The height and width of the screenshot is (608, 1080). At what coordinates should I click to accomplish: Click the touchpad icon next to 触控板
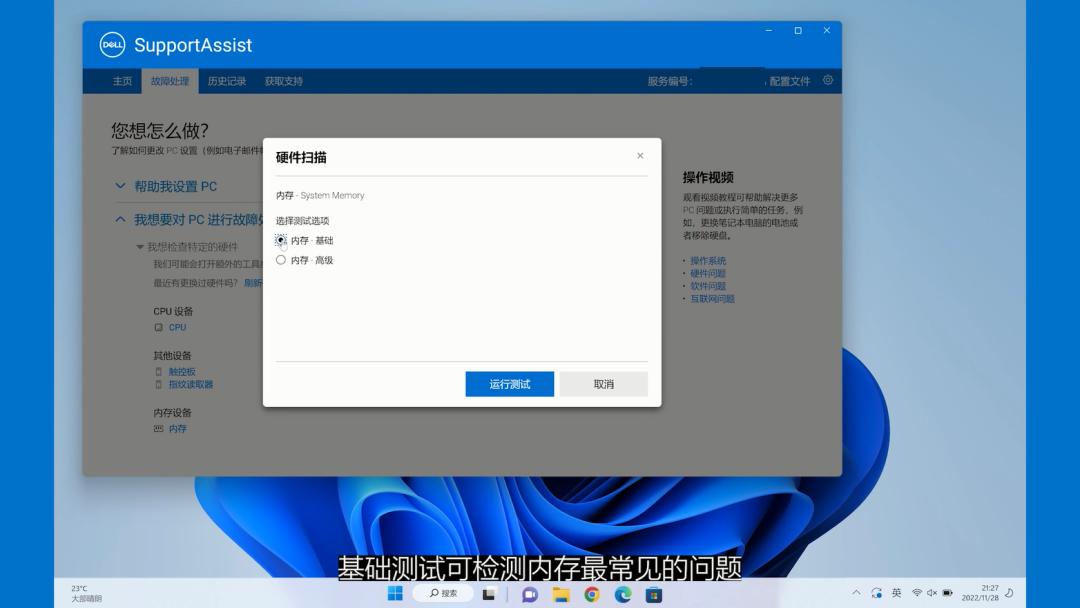[159, 372]
